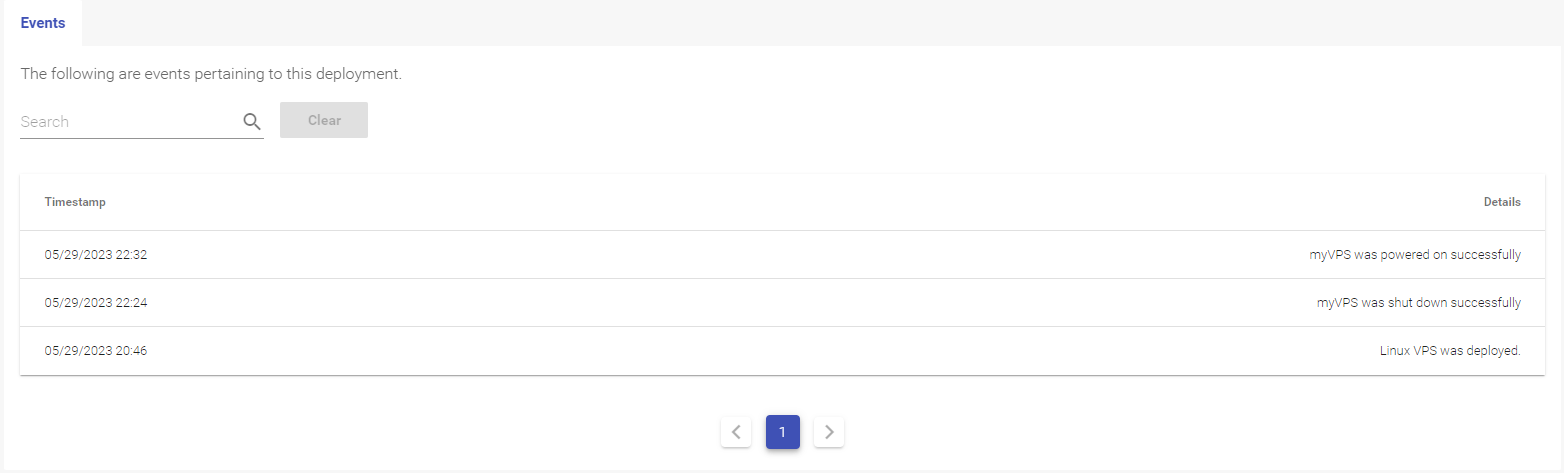The image size is (1564, 473).
Task: Click the Details column header
Action: click(1502, 202)
